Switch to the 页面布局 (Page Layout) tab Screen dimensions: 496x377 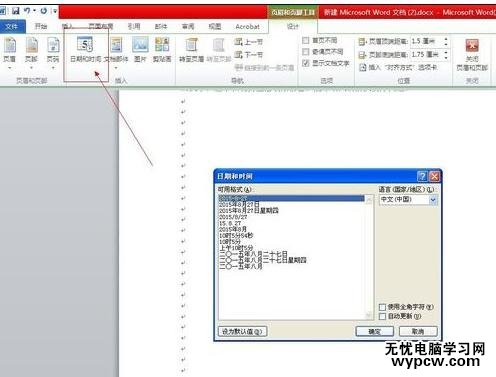[x=101, y=26]
